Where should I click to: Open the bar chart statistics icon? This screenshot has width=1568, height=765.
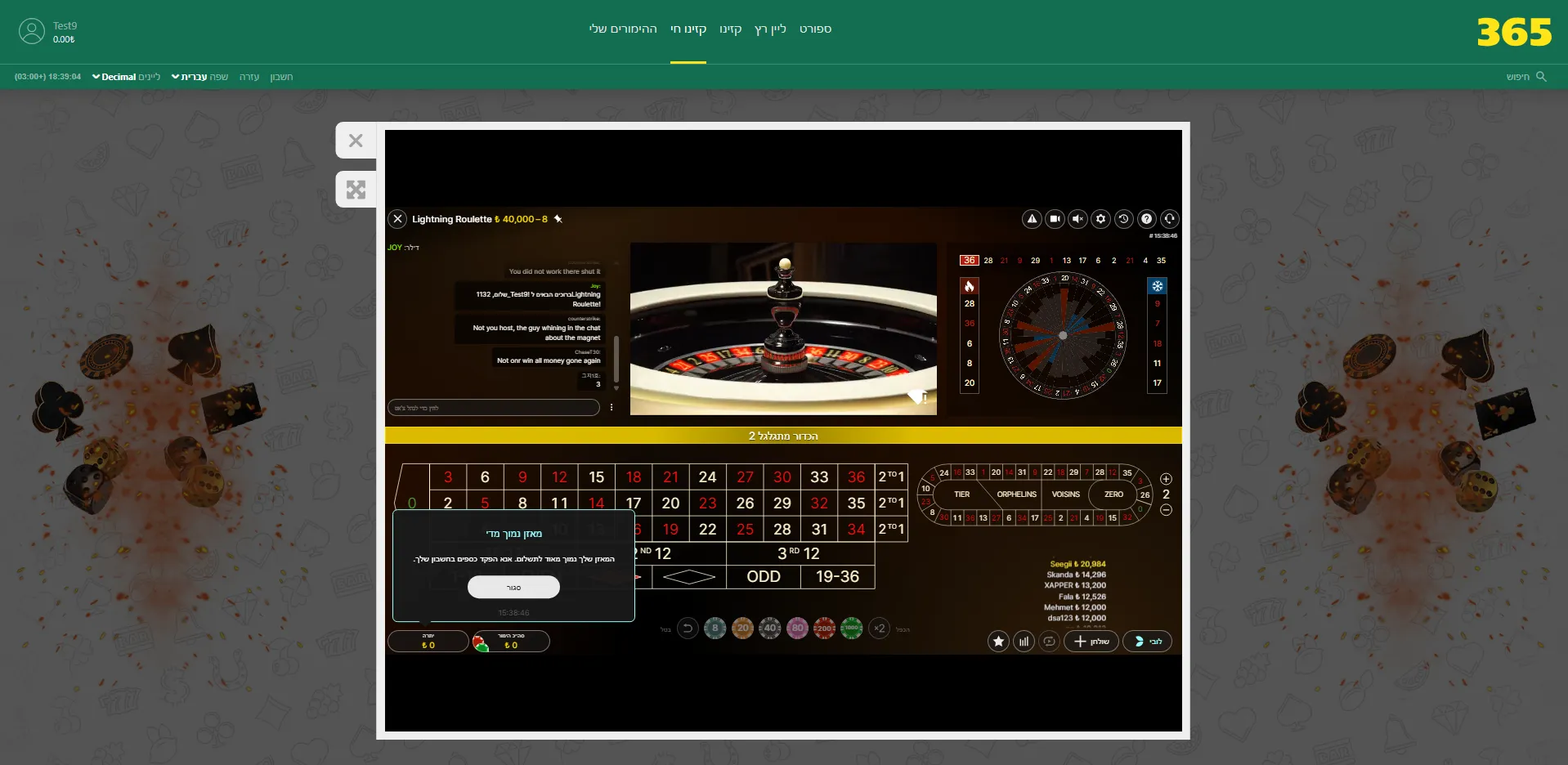point(1024,642)
